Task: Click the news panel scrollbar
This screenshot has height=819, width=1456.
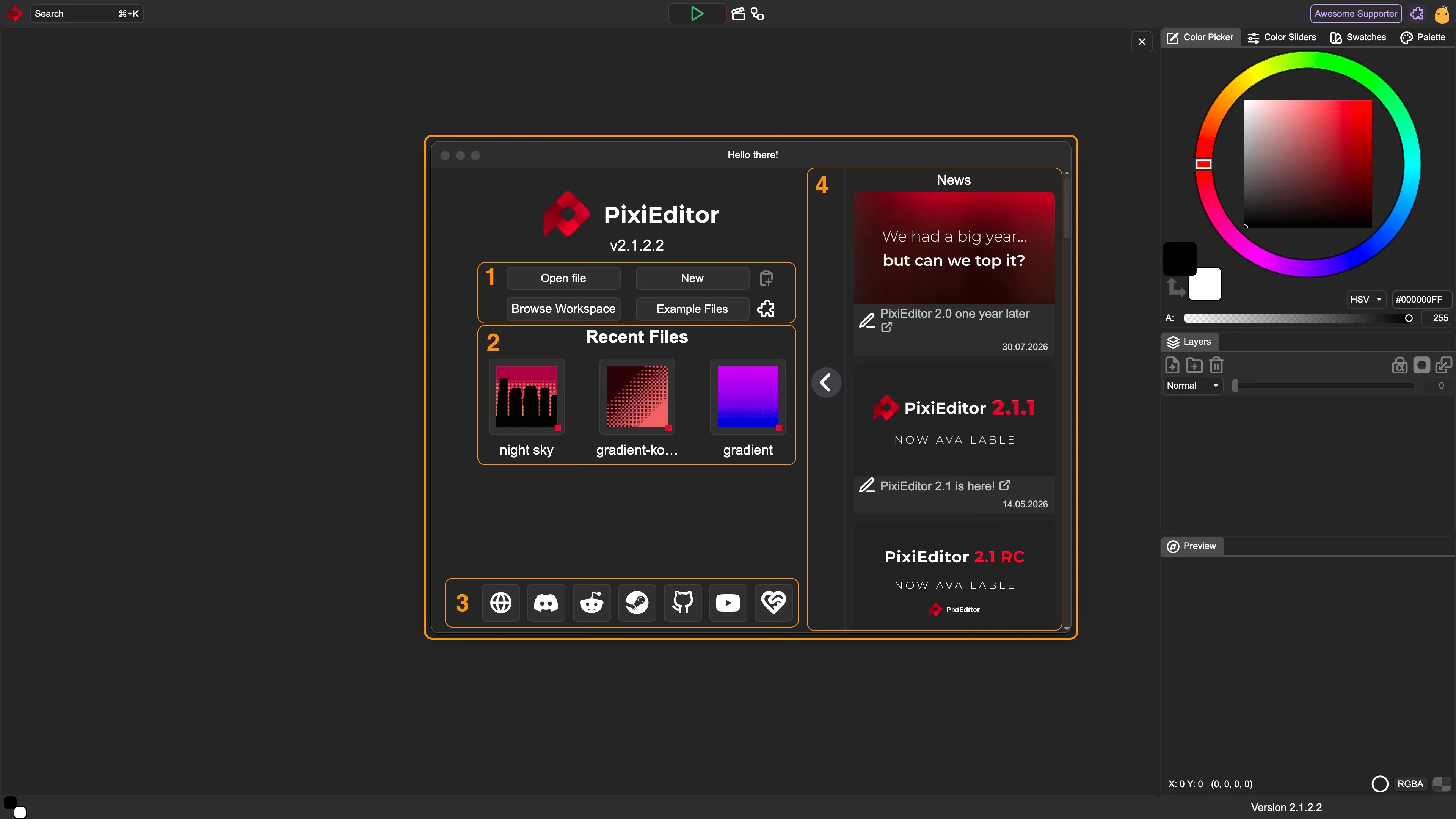Action: tap(1066, 208)
